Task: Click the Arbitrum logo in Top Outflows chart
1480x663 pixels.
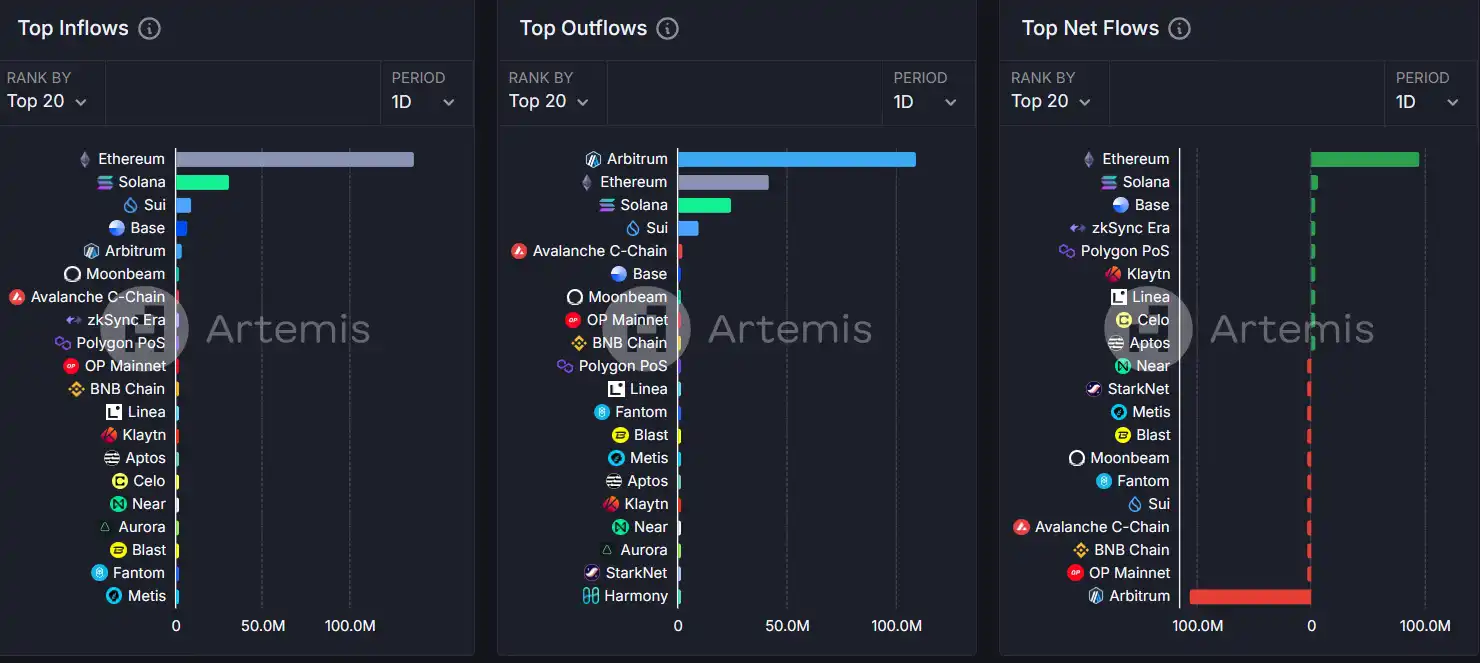Action: tap(593, 159)
